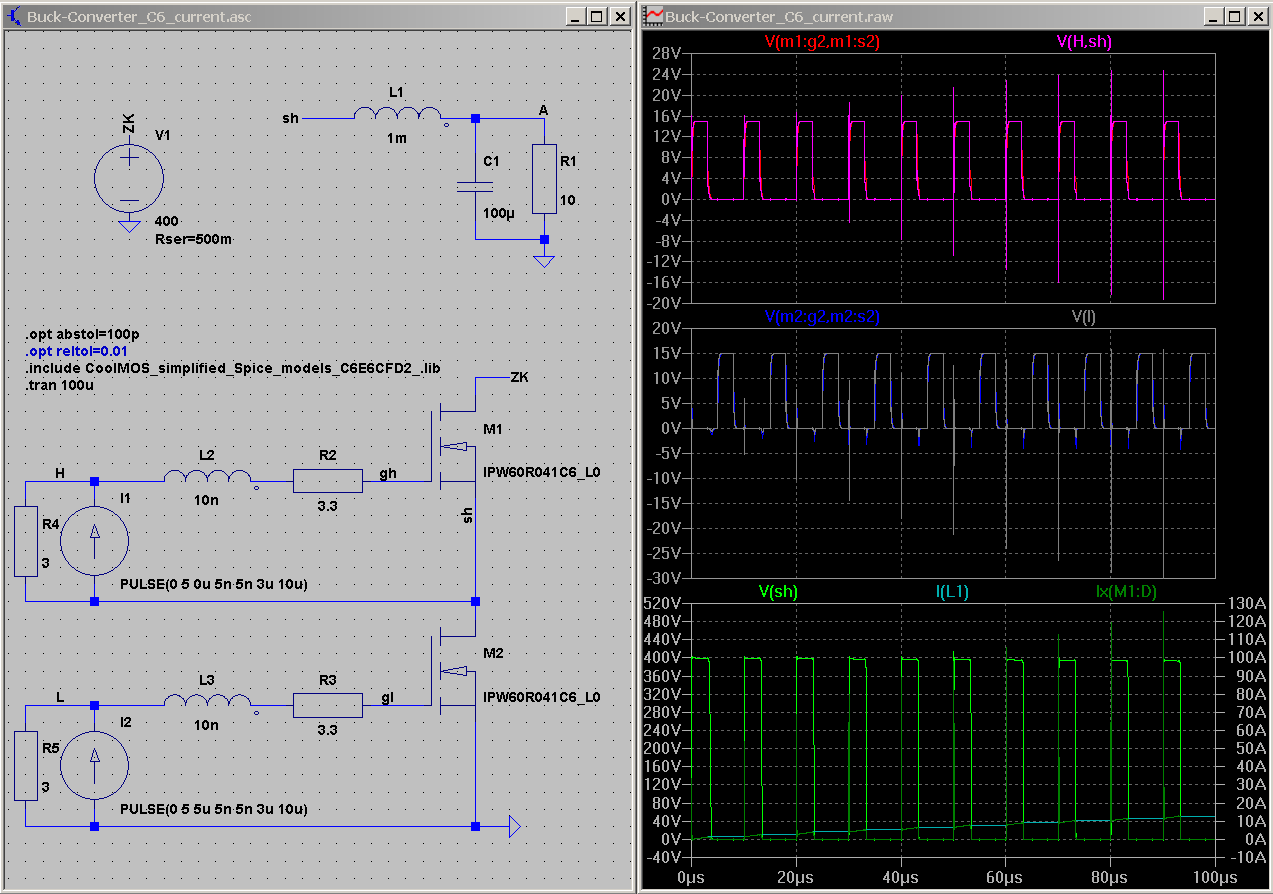Click the LTspice schematic window icon

(x=14, y=16)
